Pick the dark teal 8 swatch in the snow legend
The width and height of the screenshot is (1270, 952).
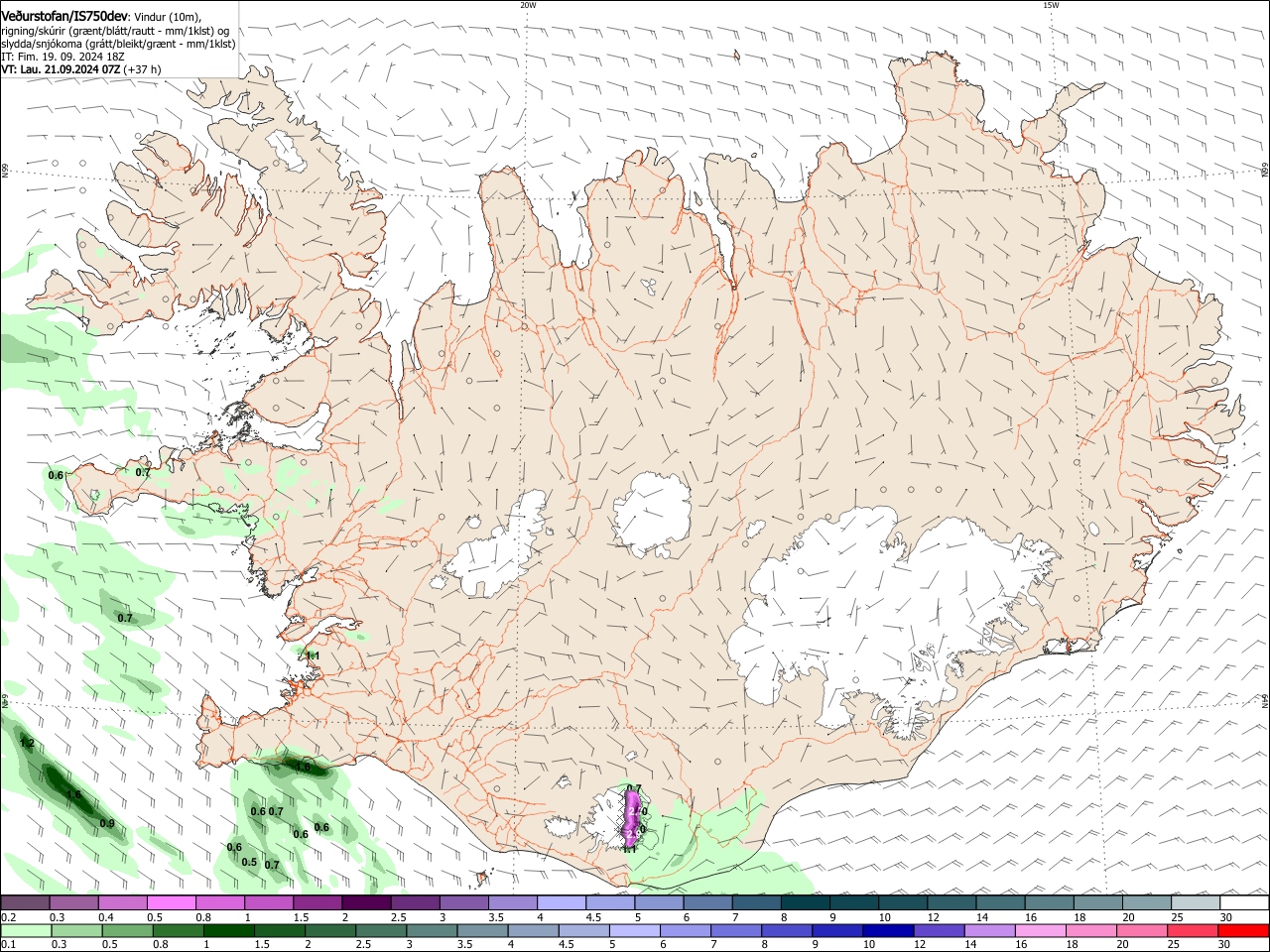coord(804,902)
